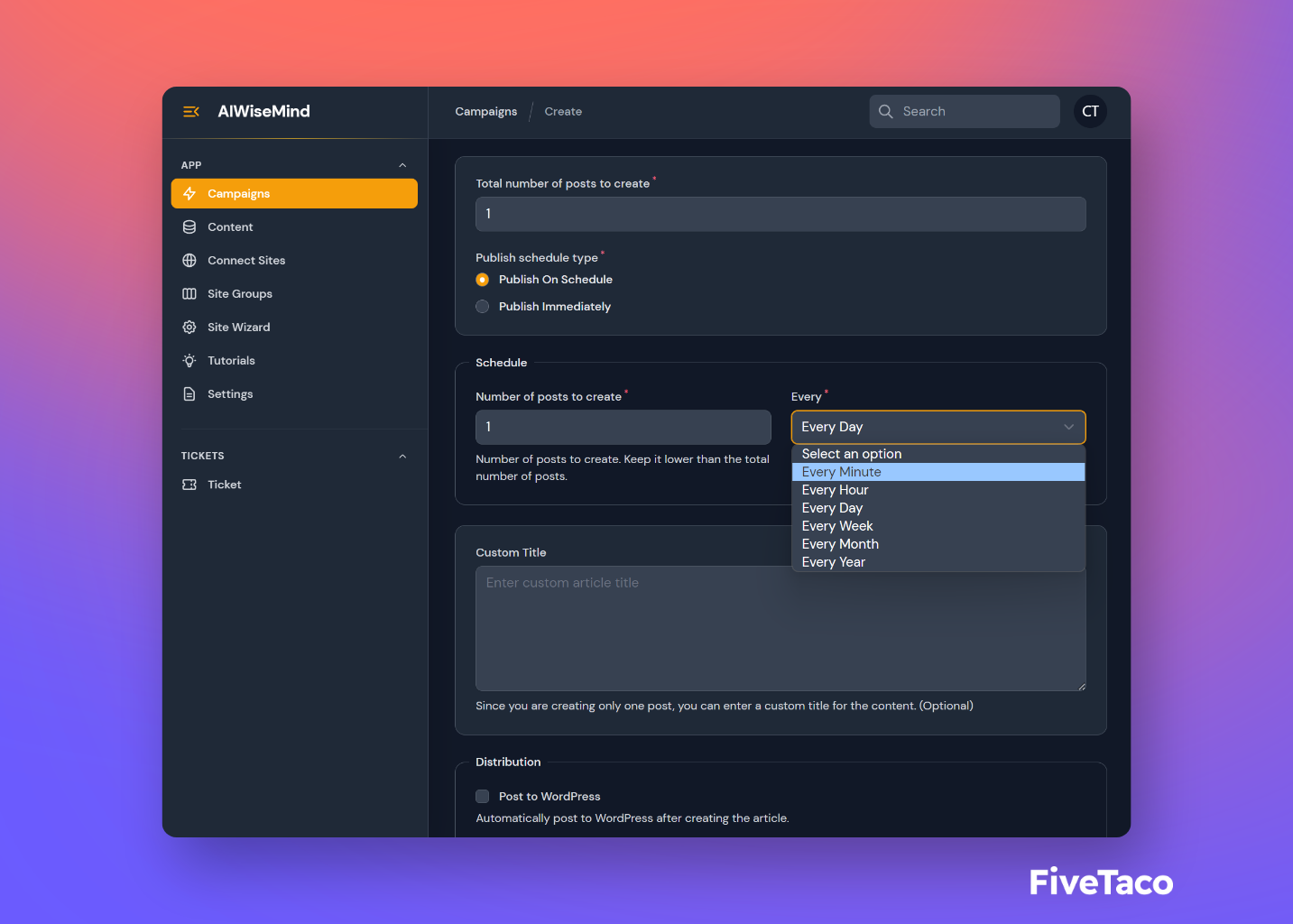Open the Tutorials page
1293x924 pixels.
(294, 361)
